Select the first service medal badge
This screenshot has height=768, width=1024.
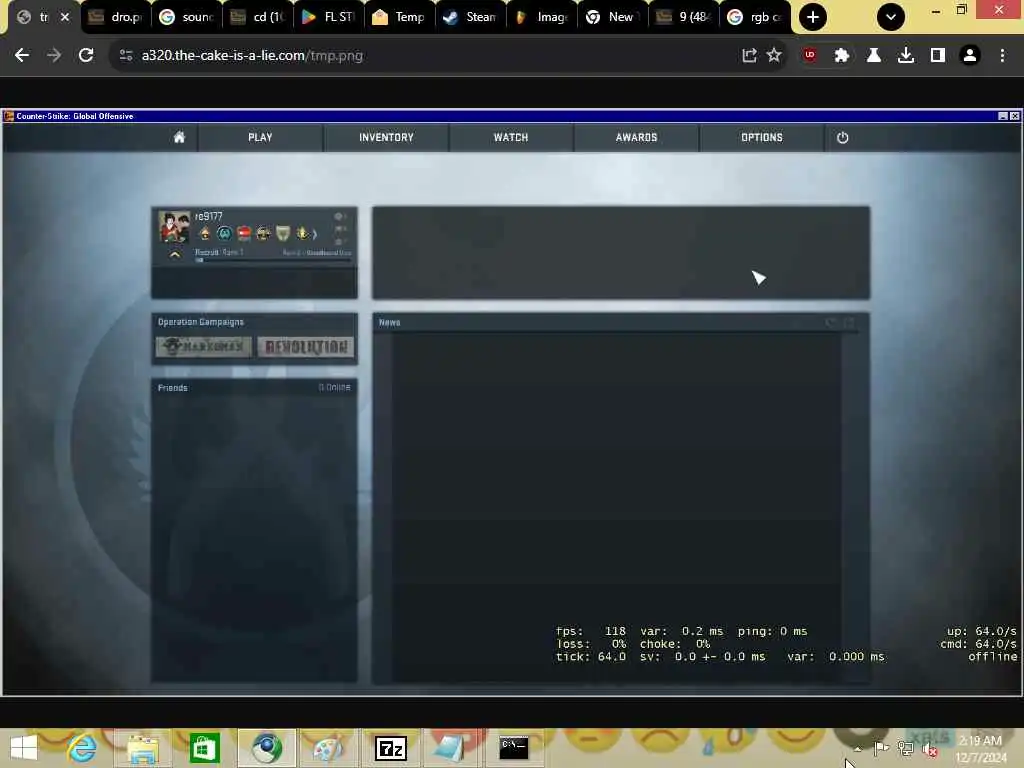click(204, 233)
